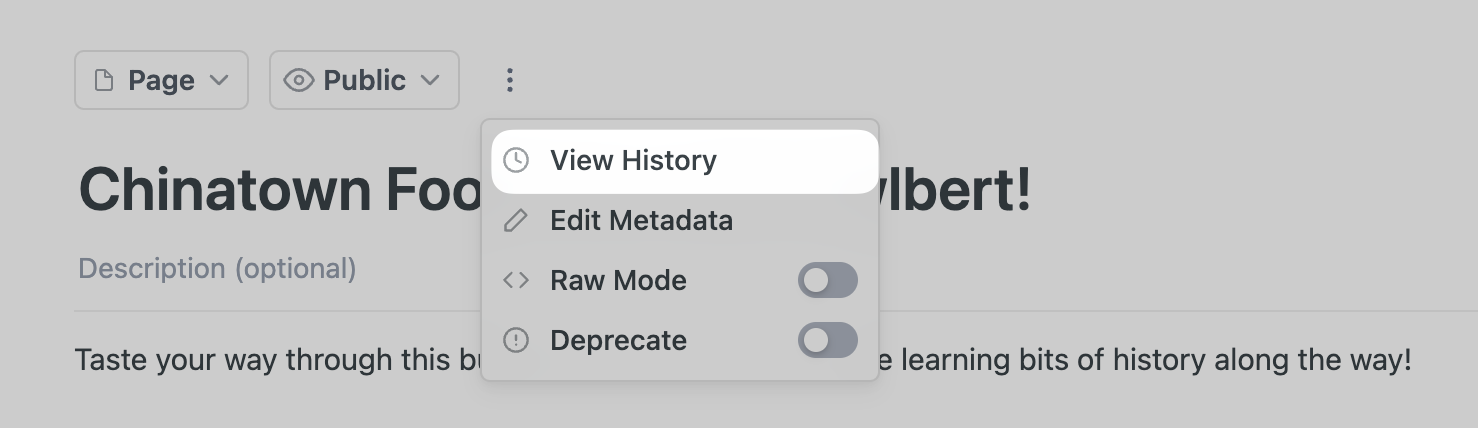Click the eye icon on Public button
Screen dimensions: 1478x428
pyautogui.click(x=299, y=80)
